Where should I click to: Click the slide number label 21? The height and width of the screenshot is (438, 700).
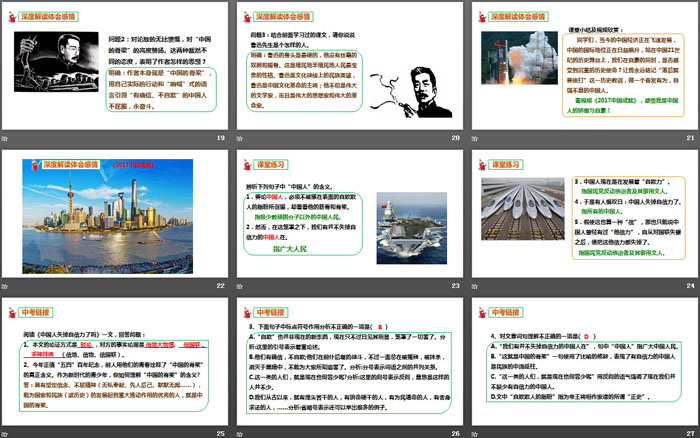tap(691, 138)
